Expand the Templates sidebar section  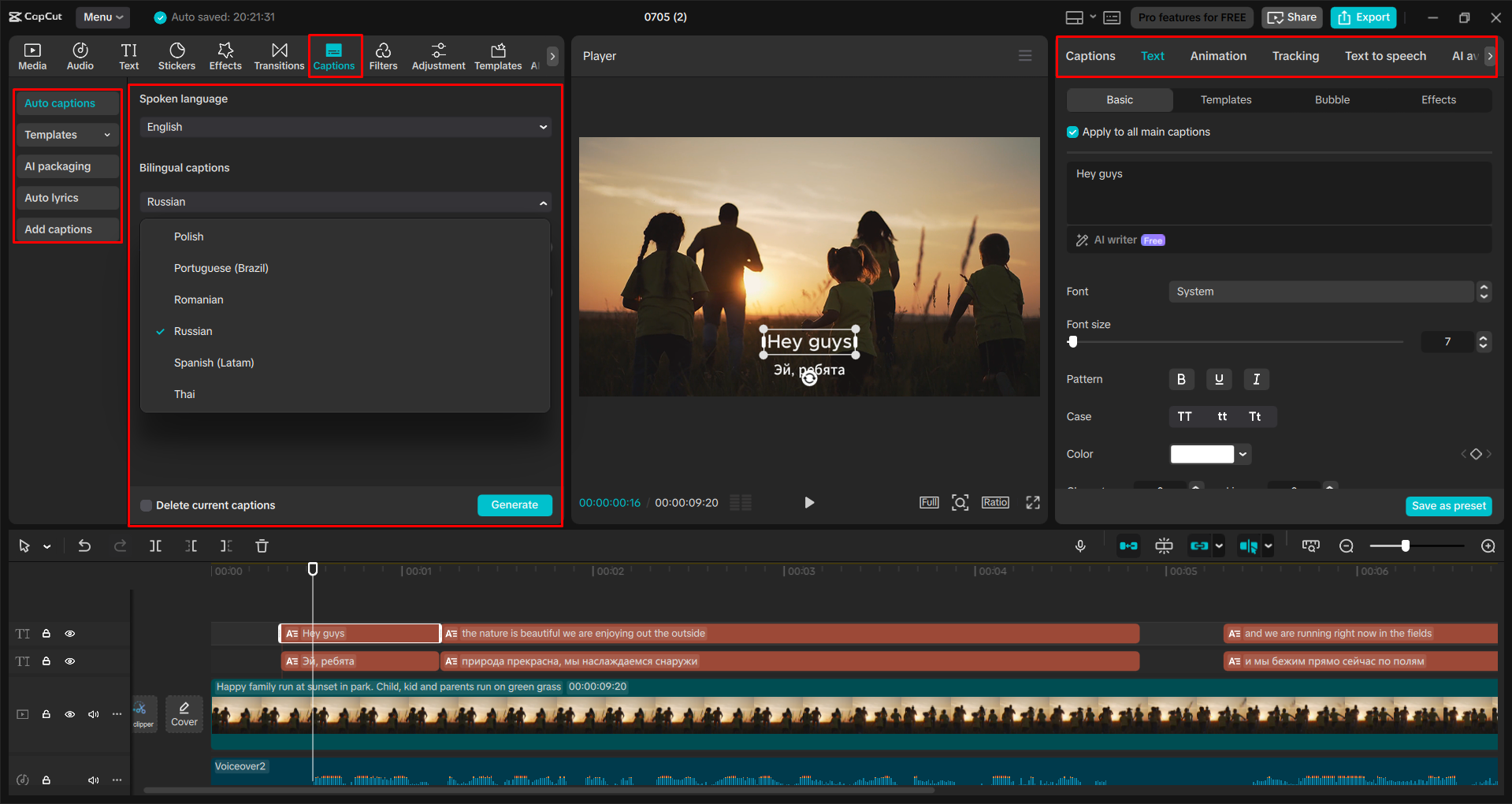(x=68, y=135)
